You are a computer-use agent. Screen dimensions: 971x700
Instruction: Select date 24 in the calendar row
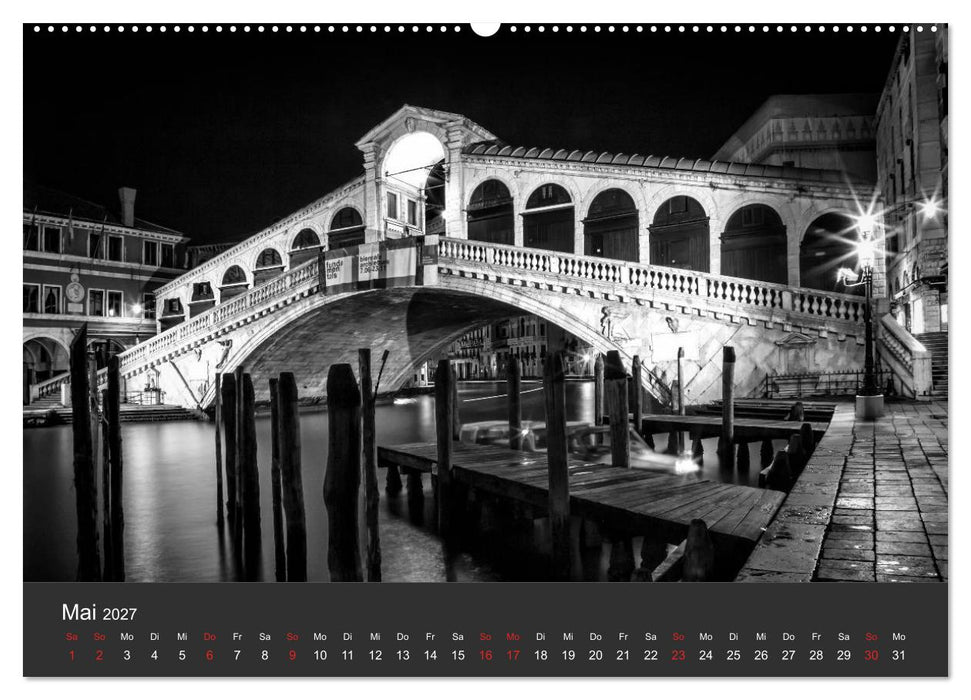coord(706,655)
